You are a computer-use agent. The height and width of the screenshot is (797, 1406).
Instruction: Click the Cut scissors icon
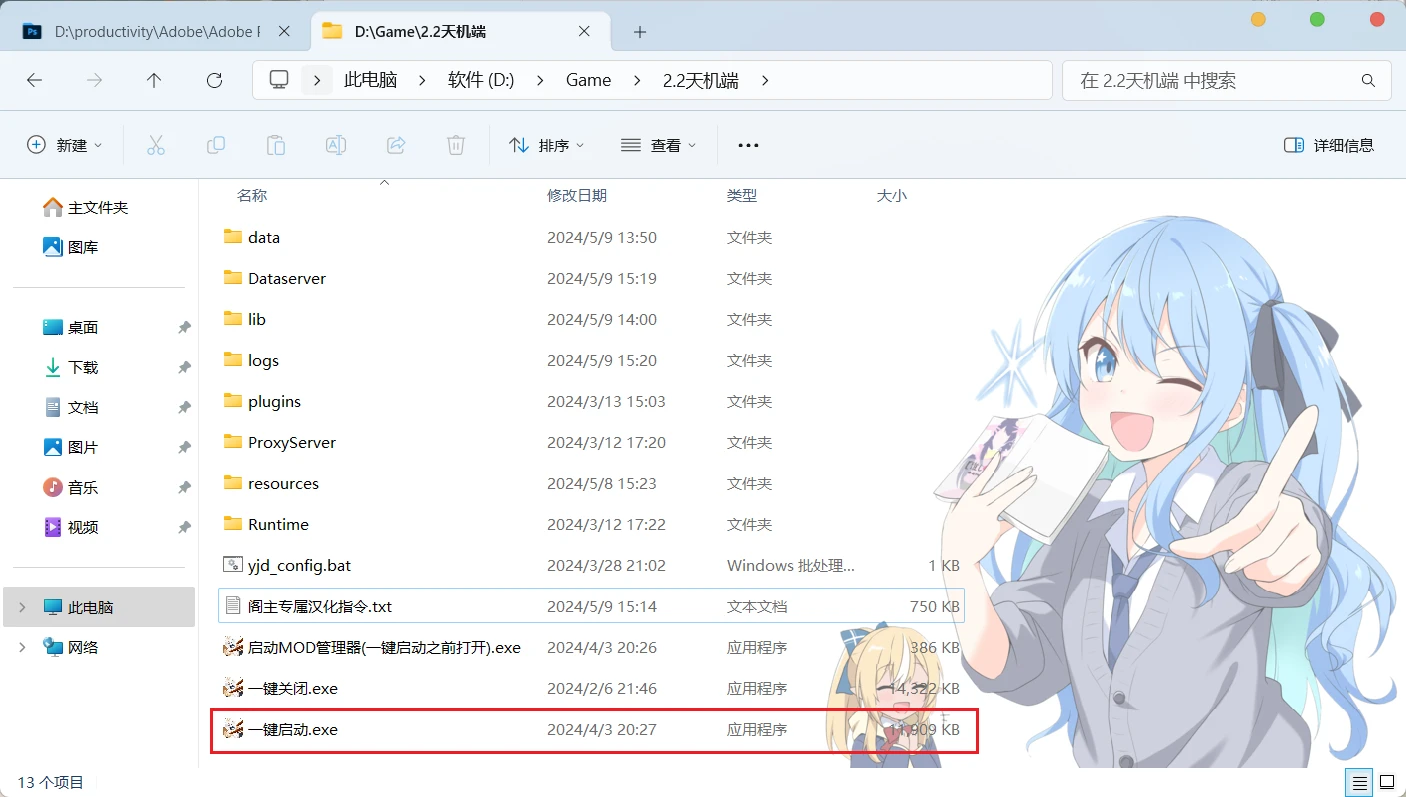click(x=156, y=145)
